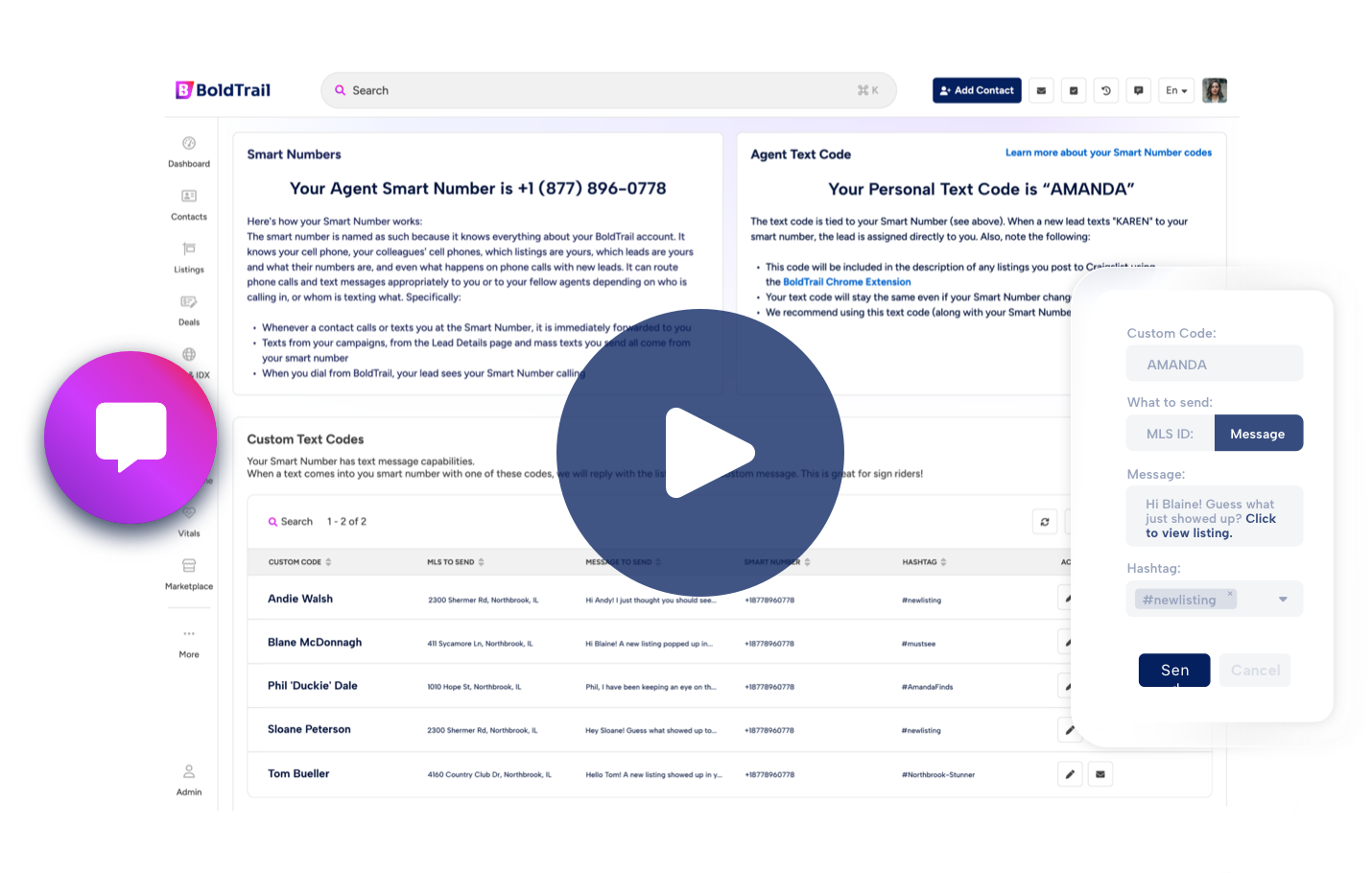Open the Marketplace sidebar item
The image size is (1372, 873).
tap(189, 574)
